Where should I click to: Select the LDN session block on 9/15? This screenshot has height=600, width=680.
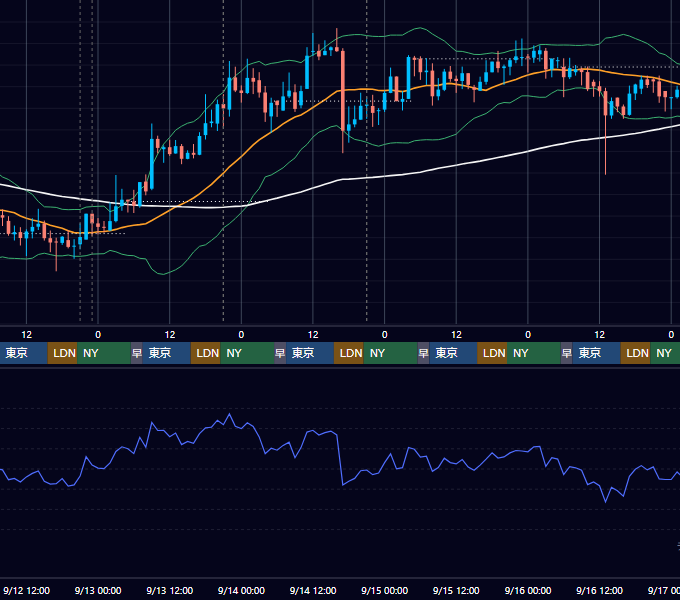pyautogui.click(x=492, y=353)
